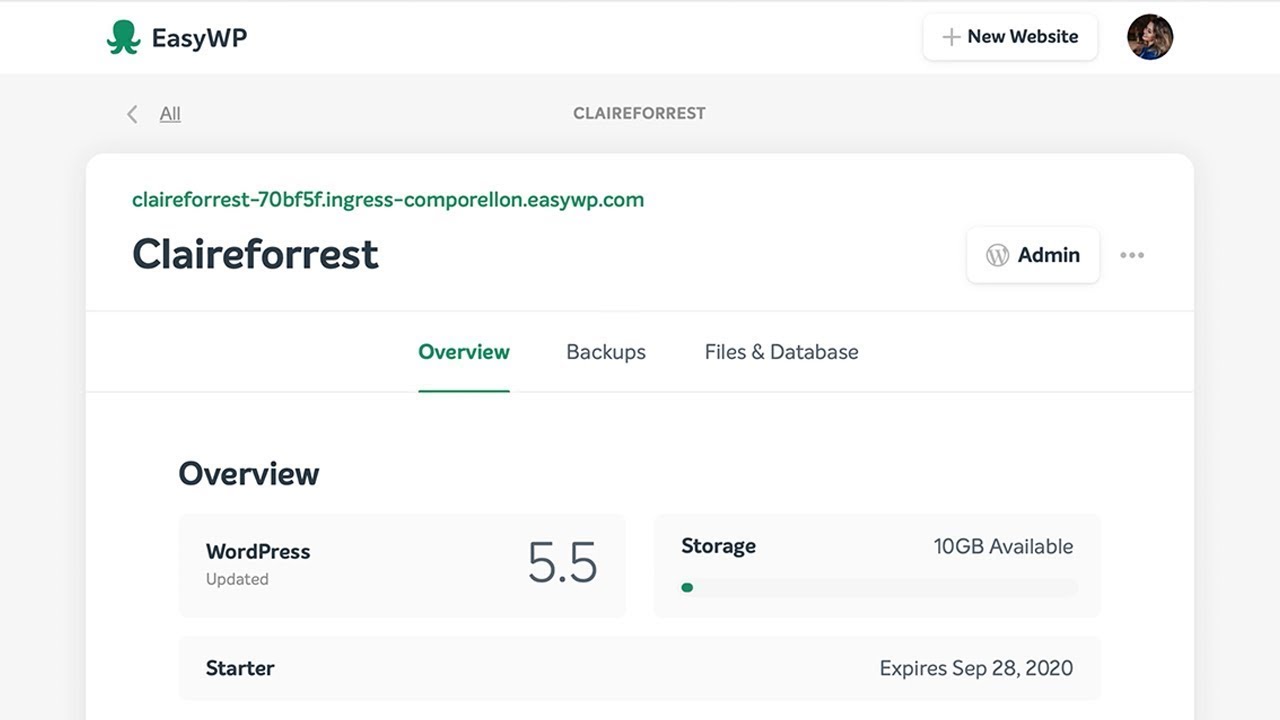This screenshot has width=1280, height=720.
Task: Open WordPress admin via the WordPress icon
Action: 996,255
